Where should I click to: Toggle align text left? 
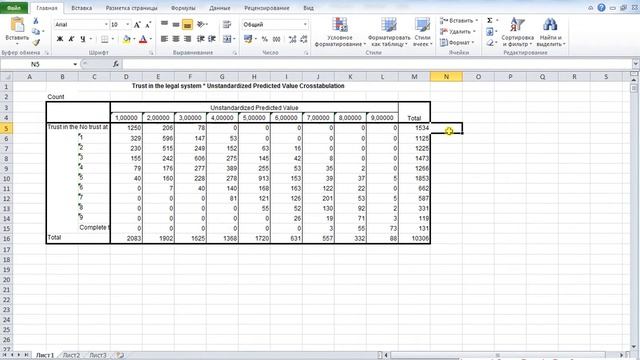(164, 39)
